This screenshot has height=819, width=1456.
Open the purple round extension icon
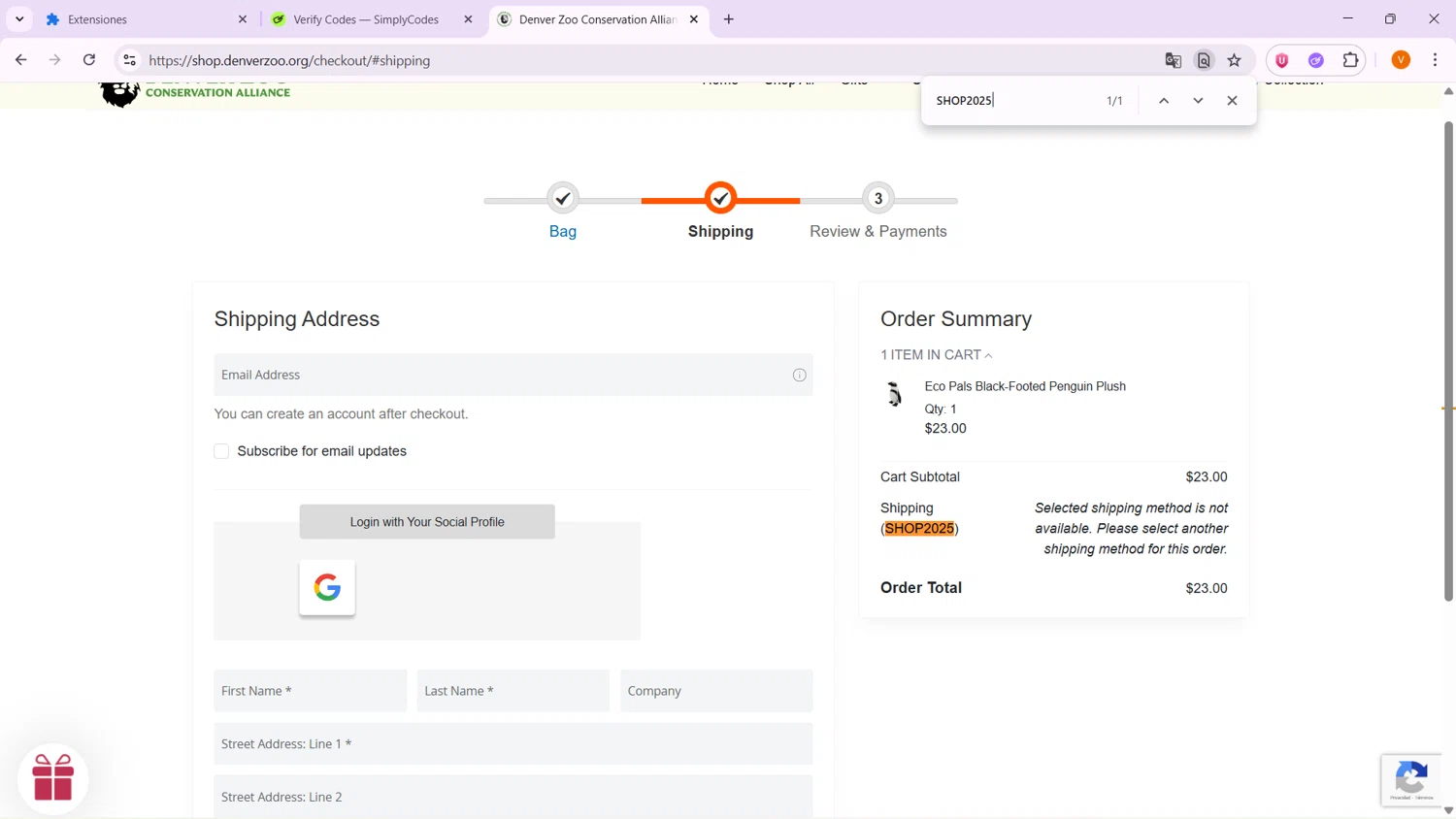1316,60
